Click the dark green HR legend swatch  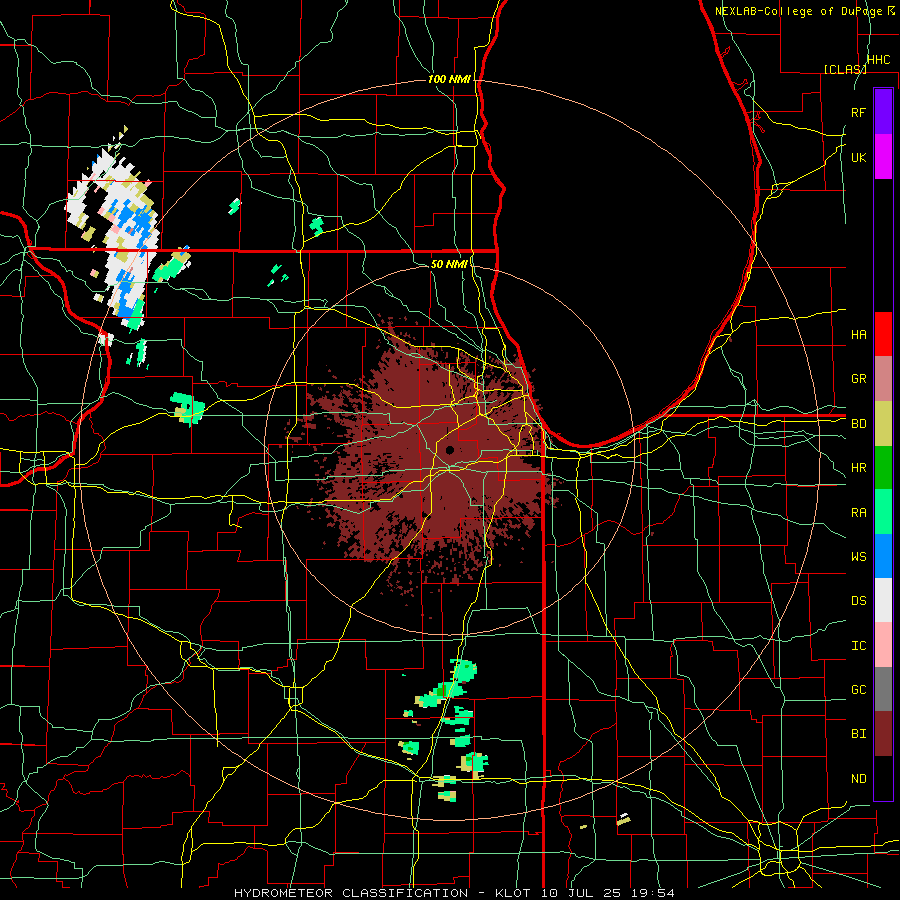[883, 468]
